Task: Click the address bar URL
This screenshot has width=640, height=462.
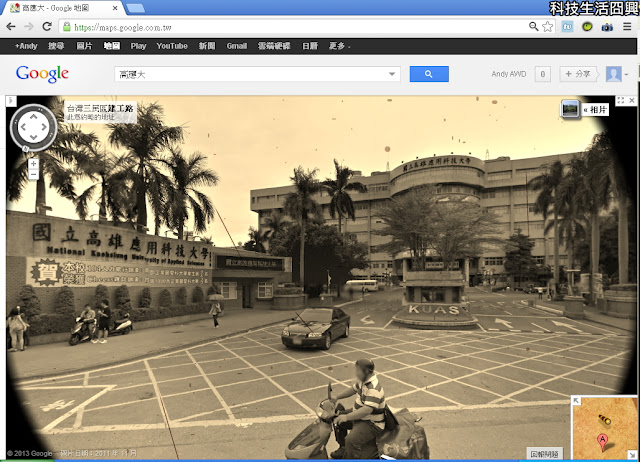Action: tap(123, 28)
